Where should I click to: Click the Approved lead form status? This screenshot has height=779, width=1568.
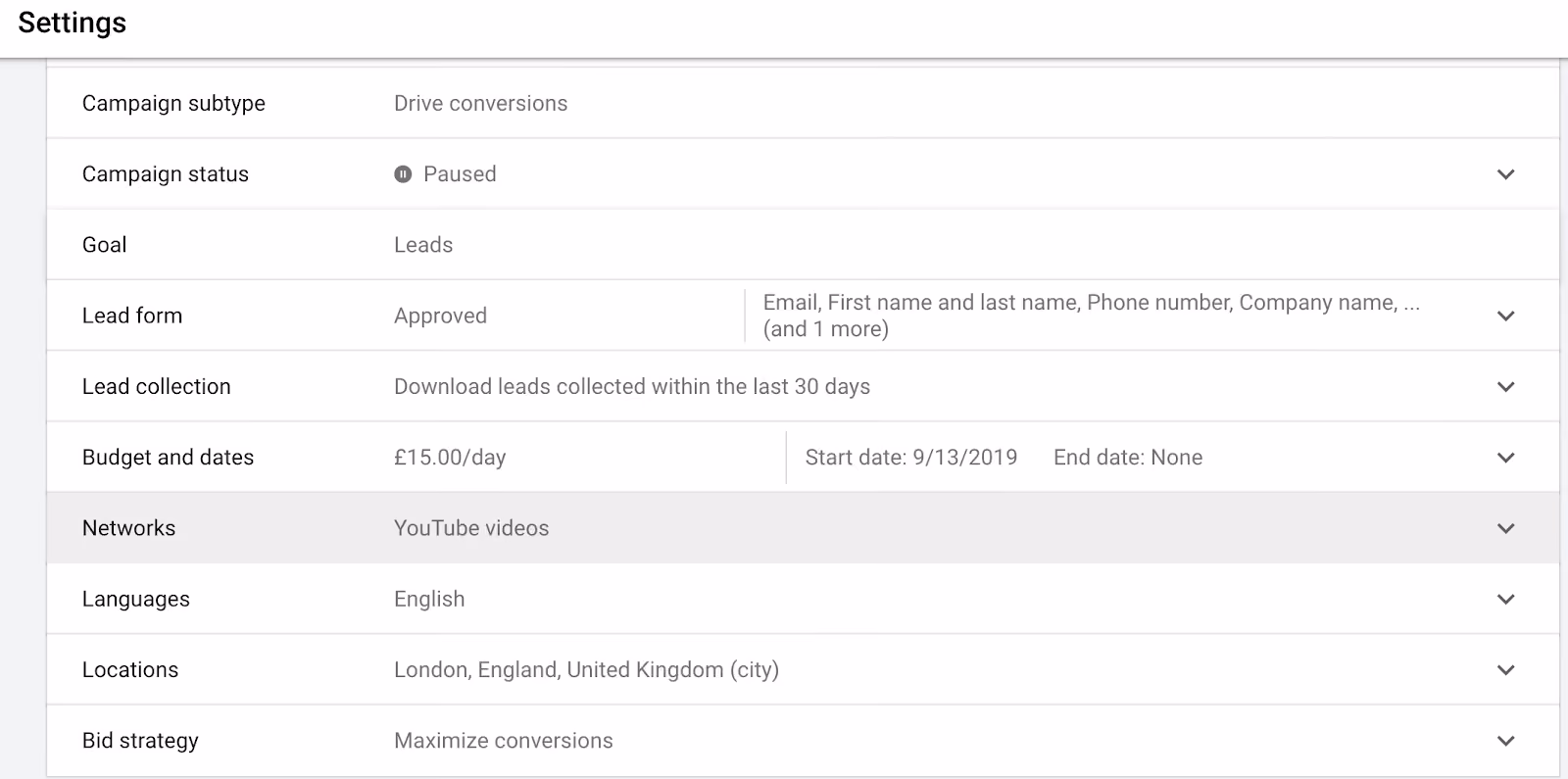(440, 316)
